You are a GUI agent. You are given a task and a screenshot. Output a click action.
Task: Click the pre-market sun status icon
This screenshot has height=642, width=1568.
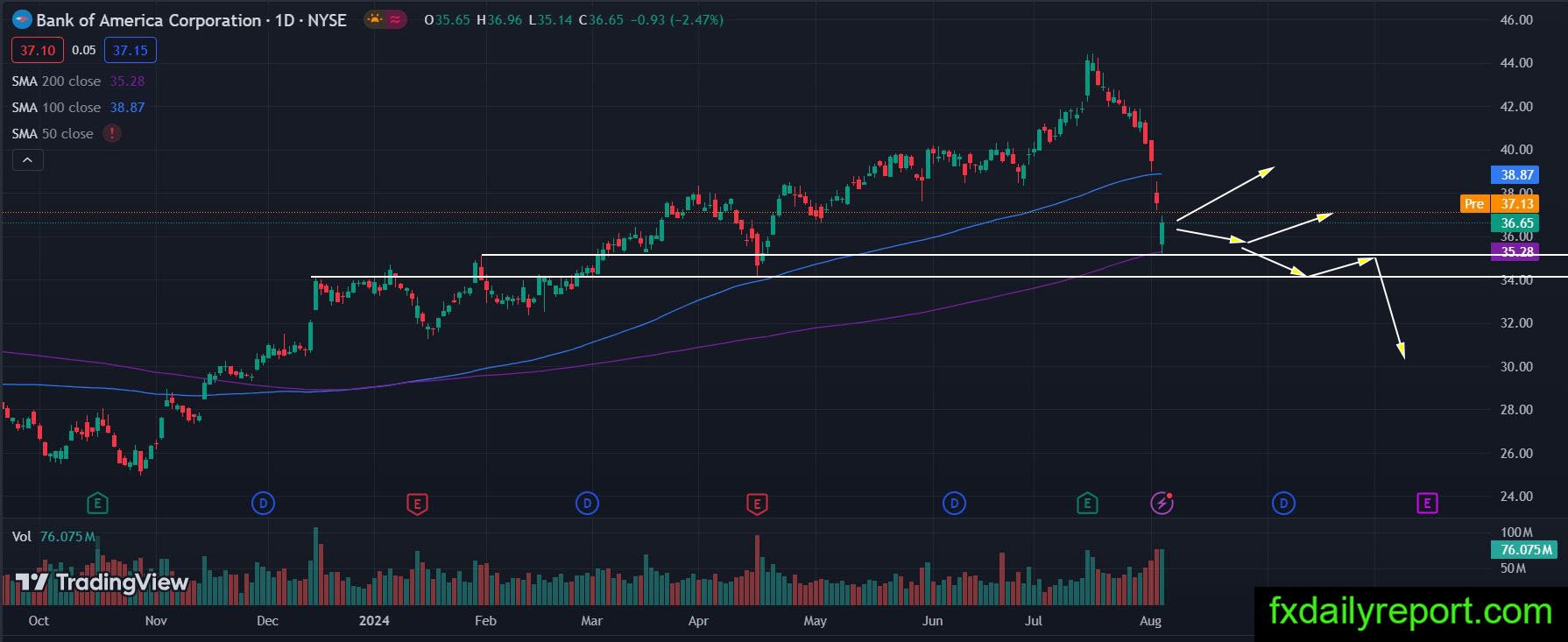click(375, 19)
